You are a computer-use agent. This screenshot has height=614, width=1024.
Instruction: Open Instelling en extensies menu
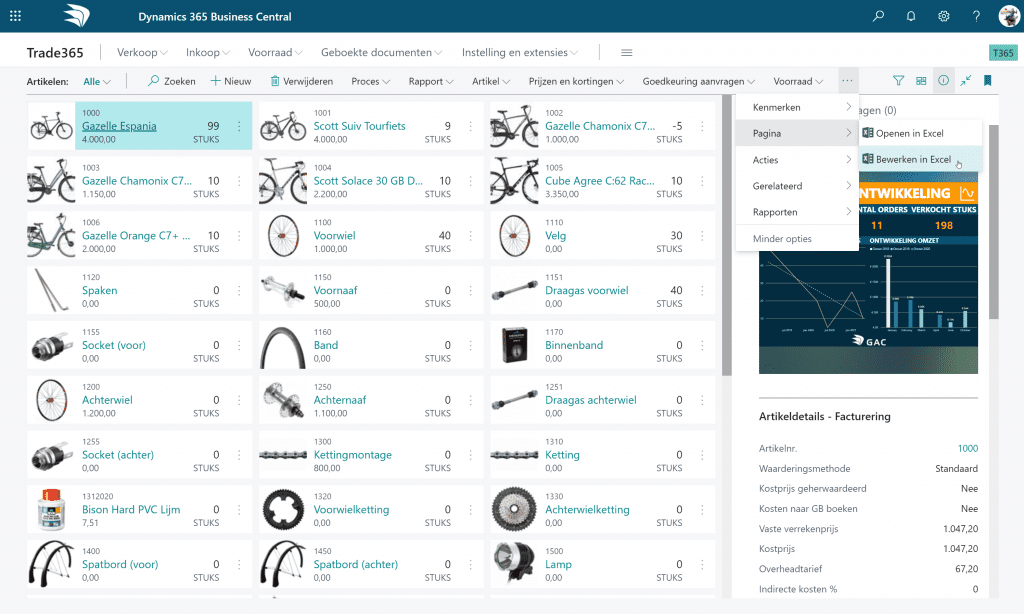click(520, 52)
